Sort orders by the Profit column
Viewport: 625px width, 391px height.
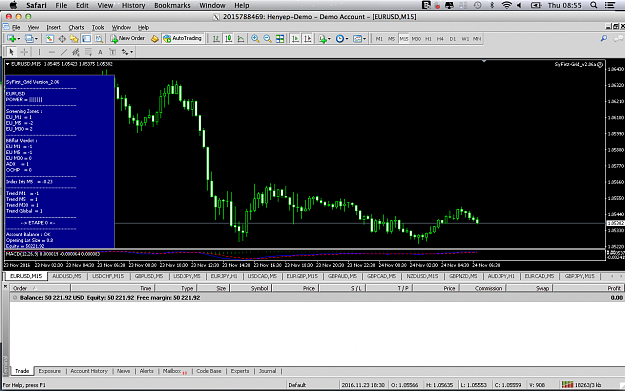point(588,288)
